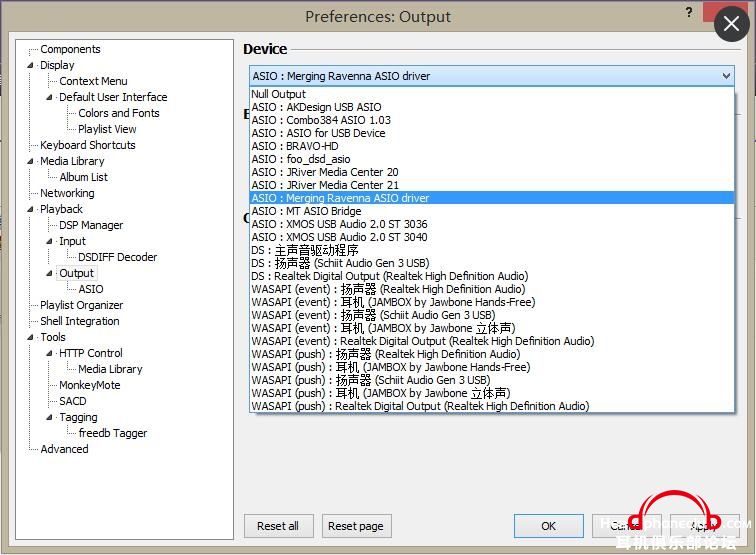Collapse the HTTP Control tree node
Image resolution: width=756 pixels, height=555 pixels.
pos(50,353)
